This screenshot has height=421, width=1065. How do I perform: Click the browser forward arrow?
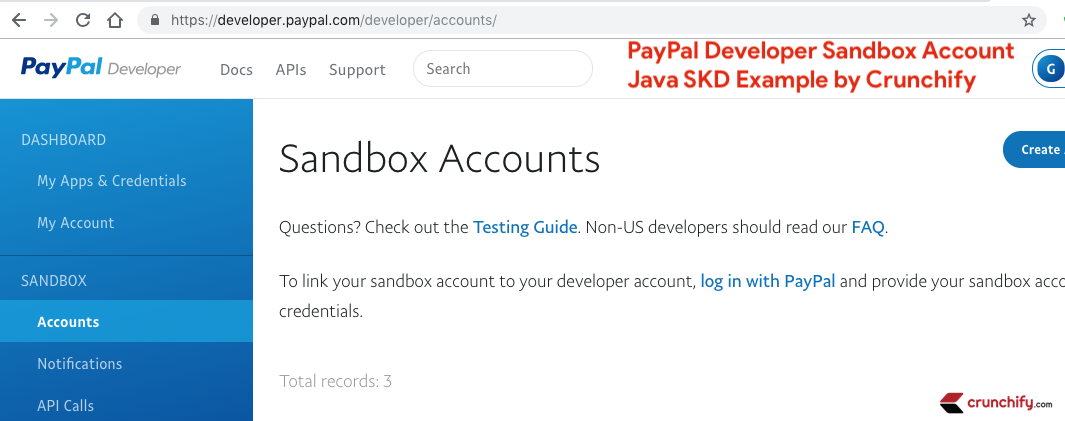[x=51, y=20]
